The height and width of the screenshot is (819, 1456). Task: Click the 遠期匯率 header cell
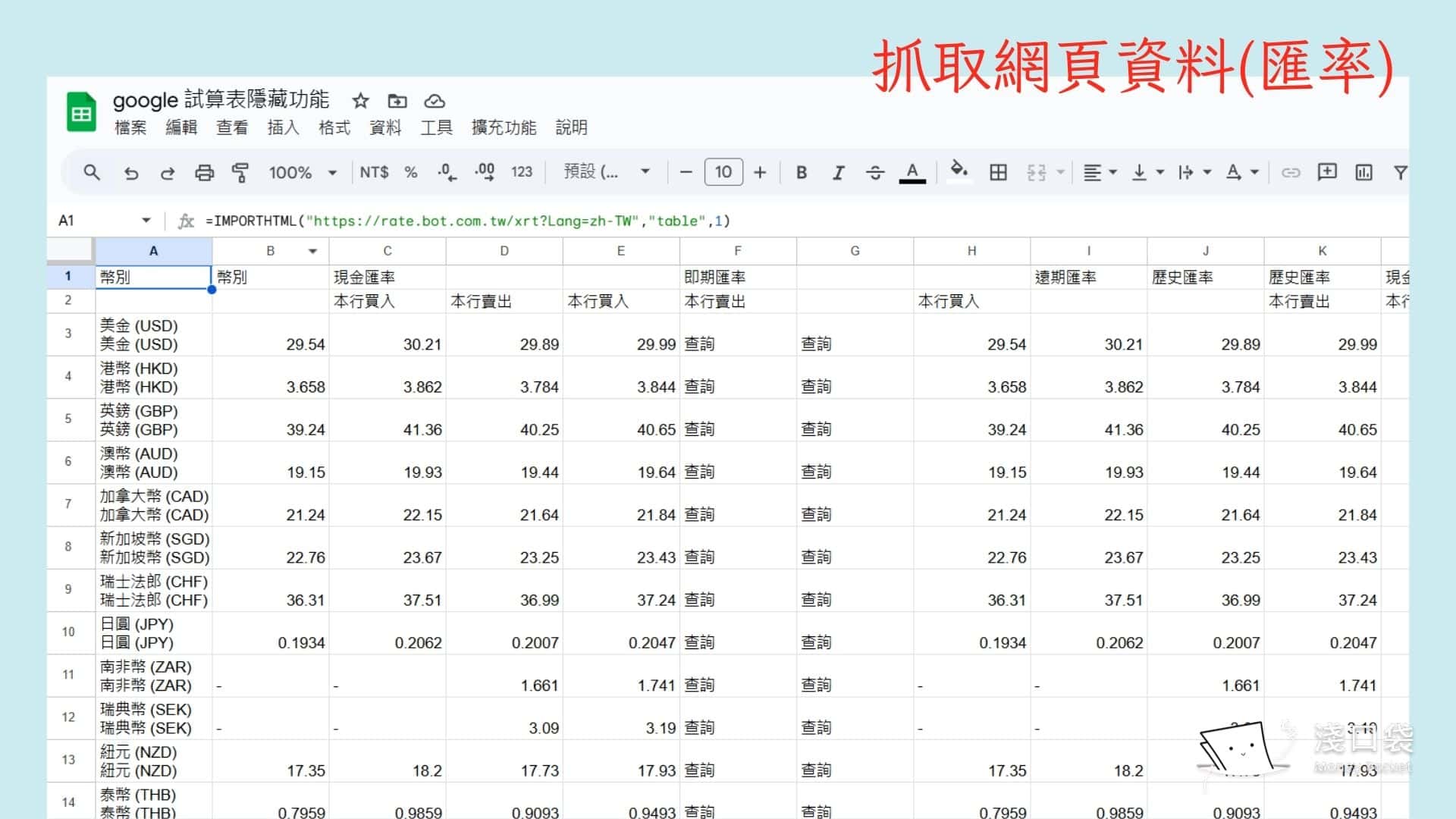click(x=1088, y=277)
